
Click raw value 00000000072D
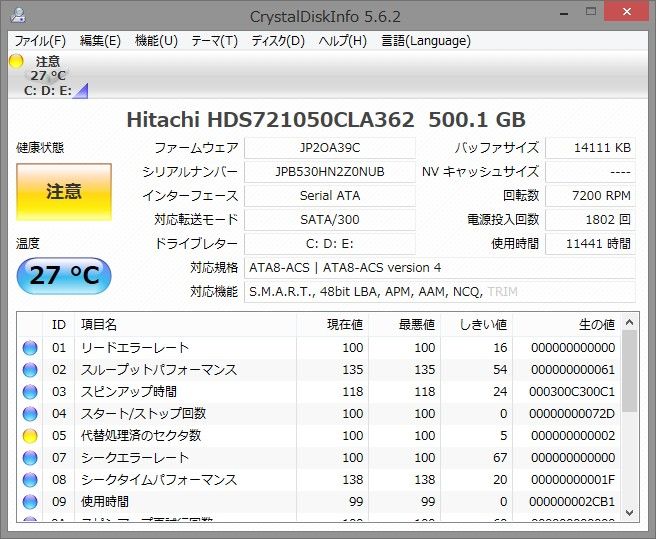pyautogui.click(x=572, y=414)
